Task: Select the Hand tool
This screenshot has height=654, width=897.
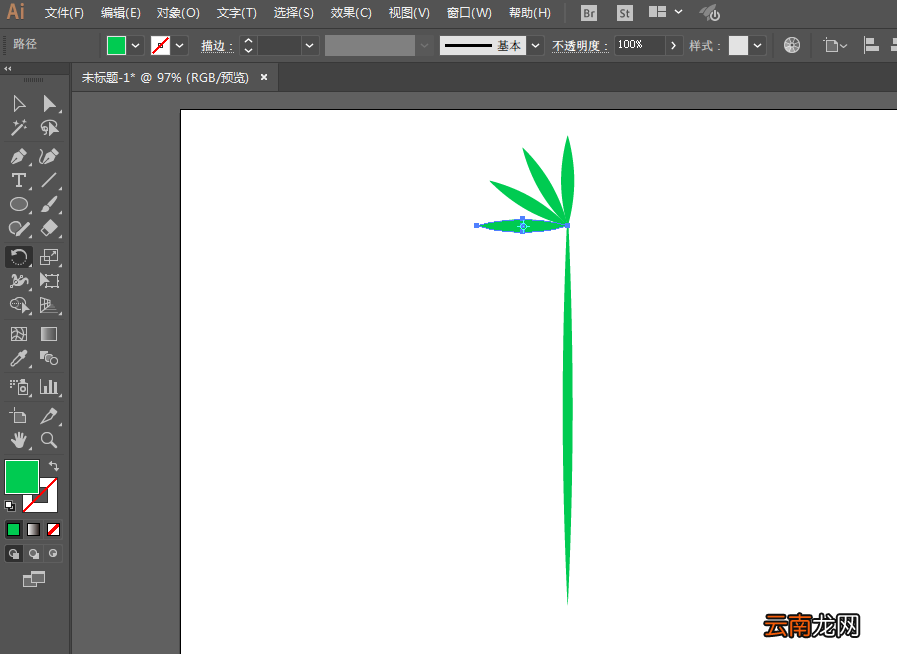Action: click(19, 440)
